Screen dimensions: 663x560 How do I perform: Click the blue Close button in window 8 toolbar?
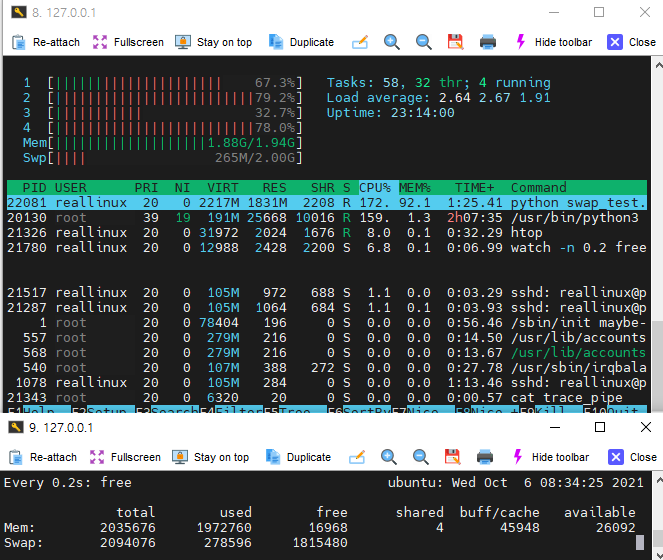pyautogui.click(x=631, y=42)
